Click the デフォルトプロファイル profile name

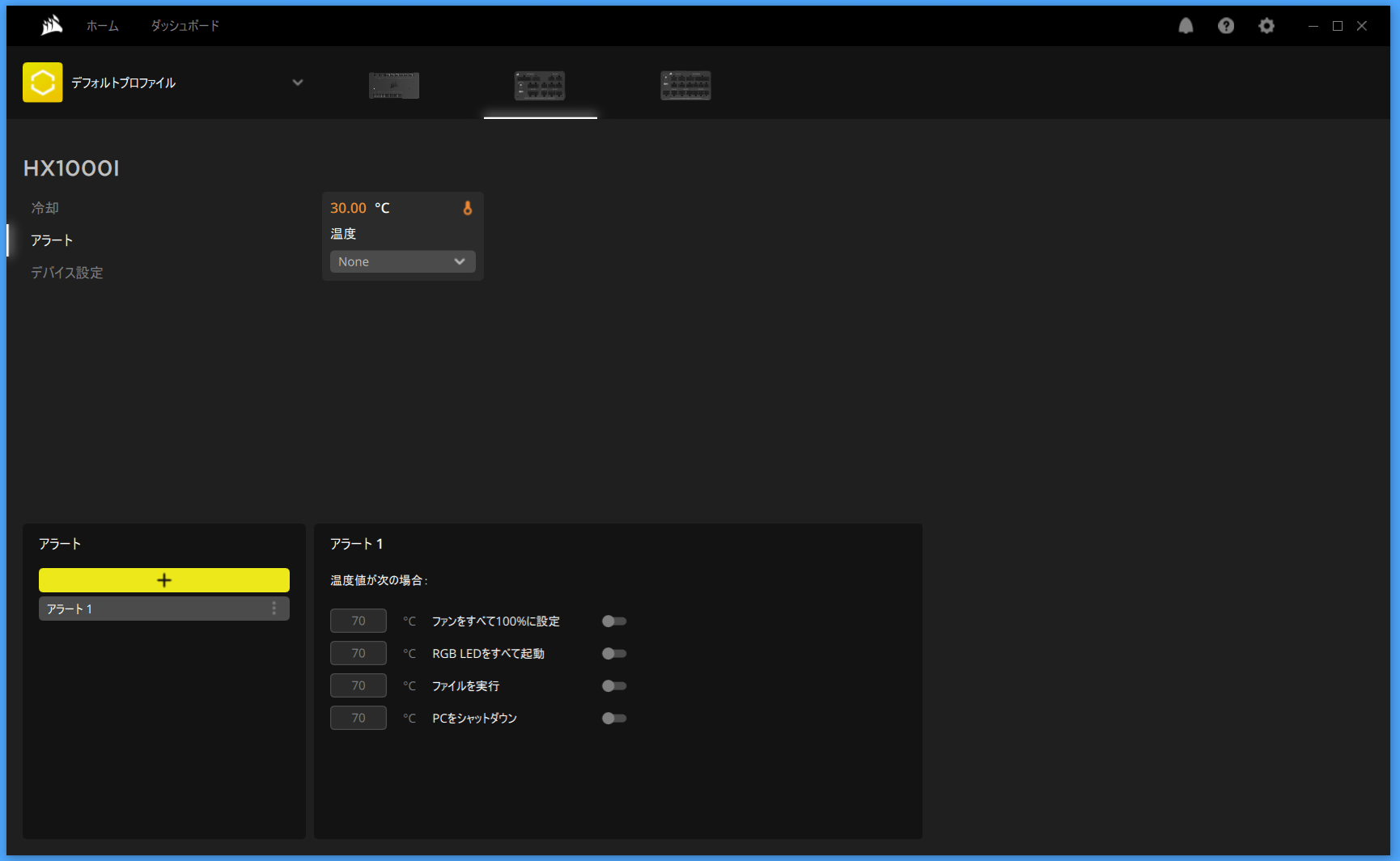coord(124,83)
